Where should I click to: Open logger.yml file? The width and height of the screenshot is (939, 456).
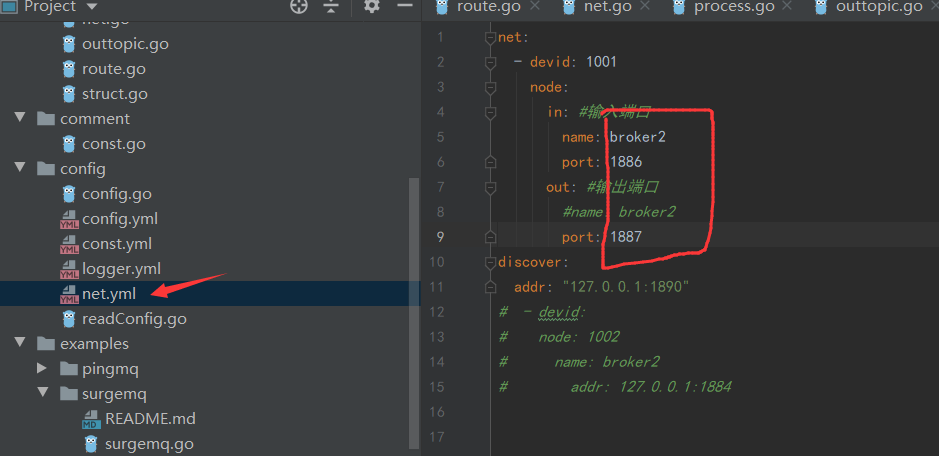pos(121,269)
